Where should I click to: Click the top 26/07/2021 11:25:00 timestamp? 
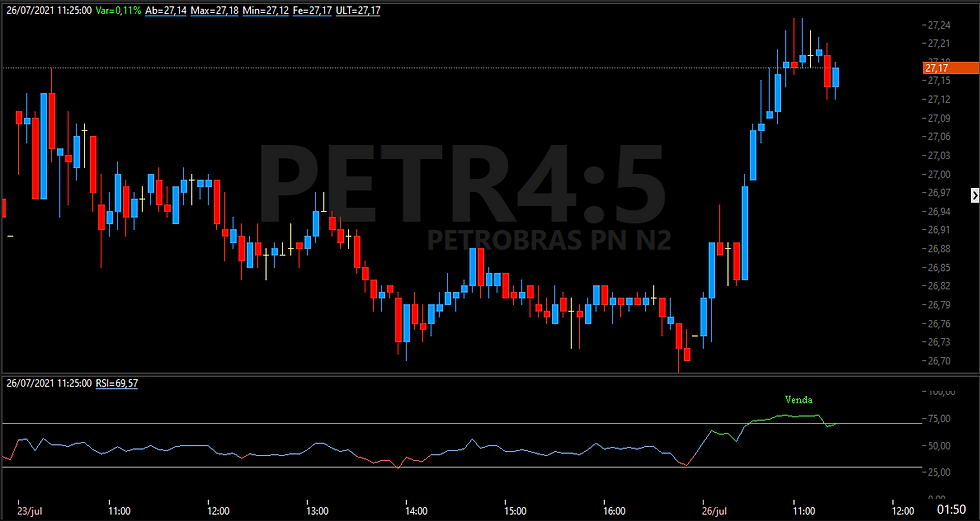(x=49, y=11)
